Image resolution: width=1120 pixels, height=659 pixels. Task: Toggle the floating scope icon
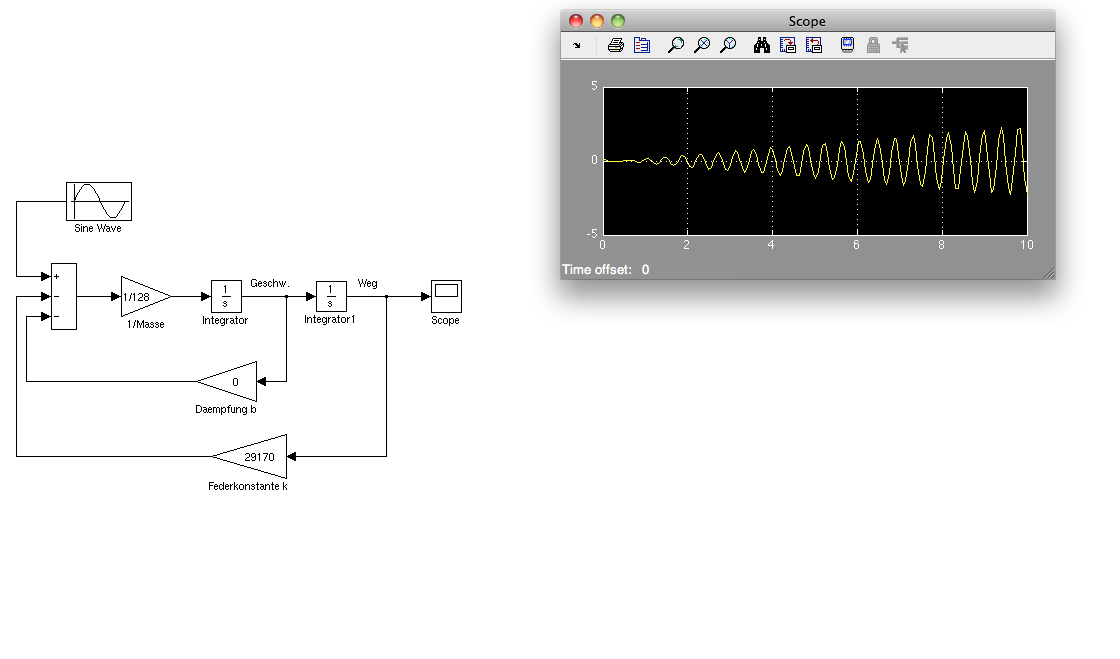pos(847,45)
